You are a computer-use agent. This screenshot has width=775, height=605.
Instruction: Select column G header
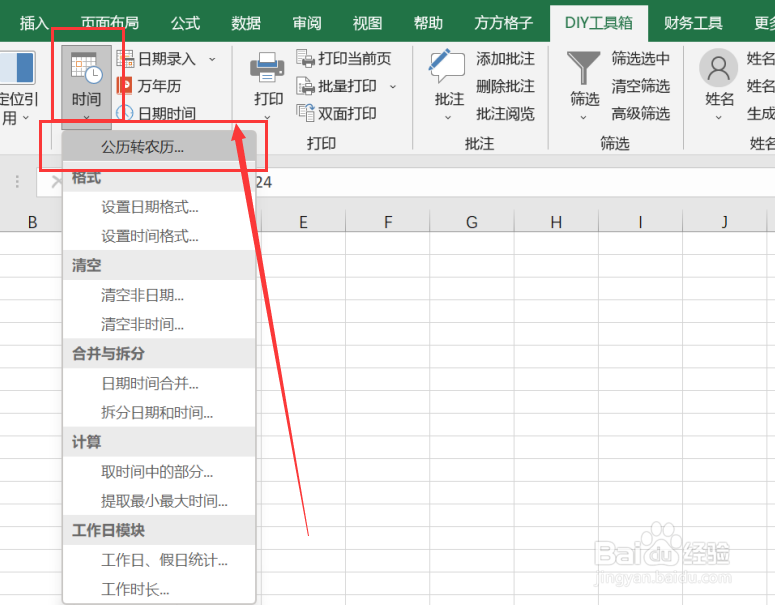click(x=472, y=222)
